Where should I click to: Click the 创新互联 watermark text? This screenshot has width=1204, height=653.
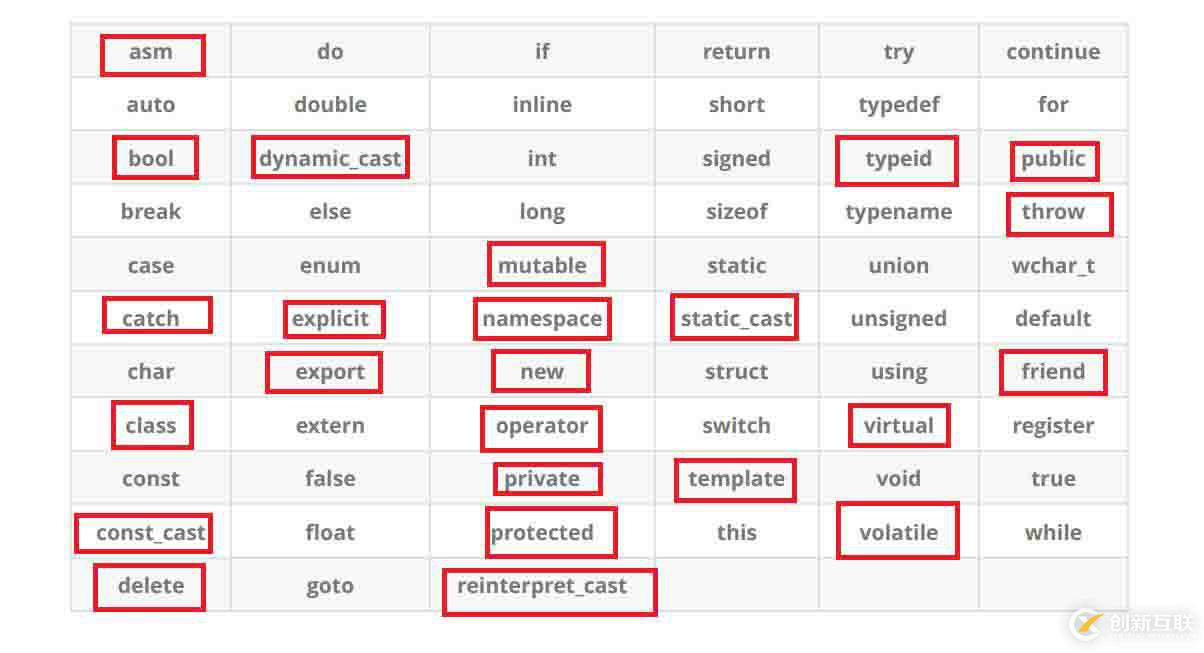[1150, 624]
